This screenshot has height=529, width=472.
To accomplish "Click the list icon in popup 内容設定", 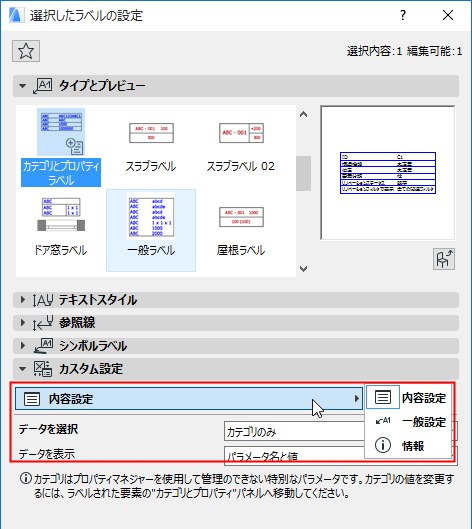I will pos(383,397).
